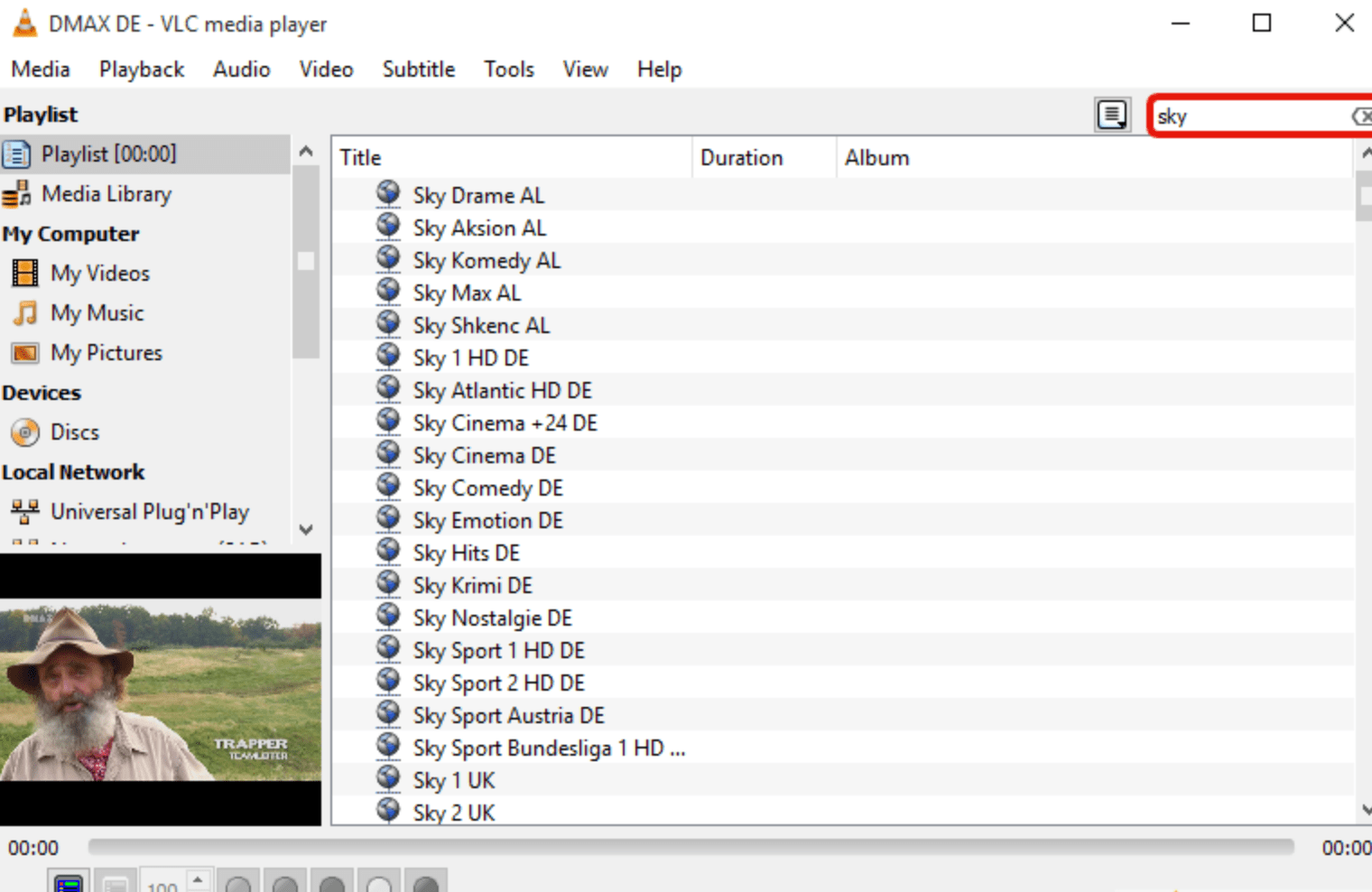Toggle the playlist view mode button
The image size is (1372, 892).
1112,116
